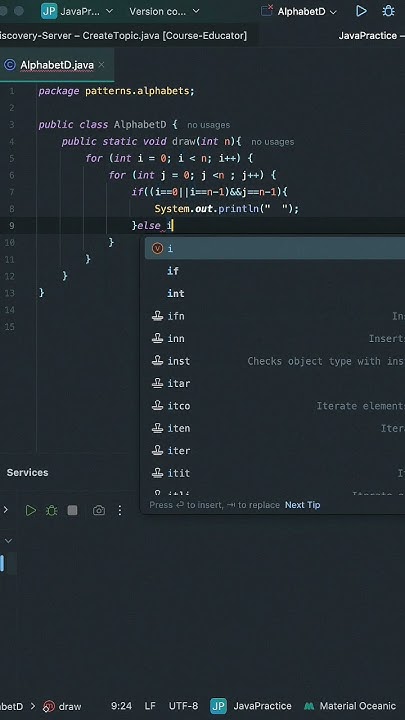The width and height of the screenshot is (405, 720).
Task: Click the JP project badge icon
Action: pos(49,11)
